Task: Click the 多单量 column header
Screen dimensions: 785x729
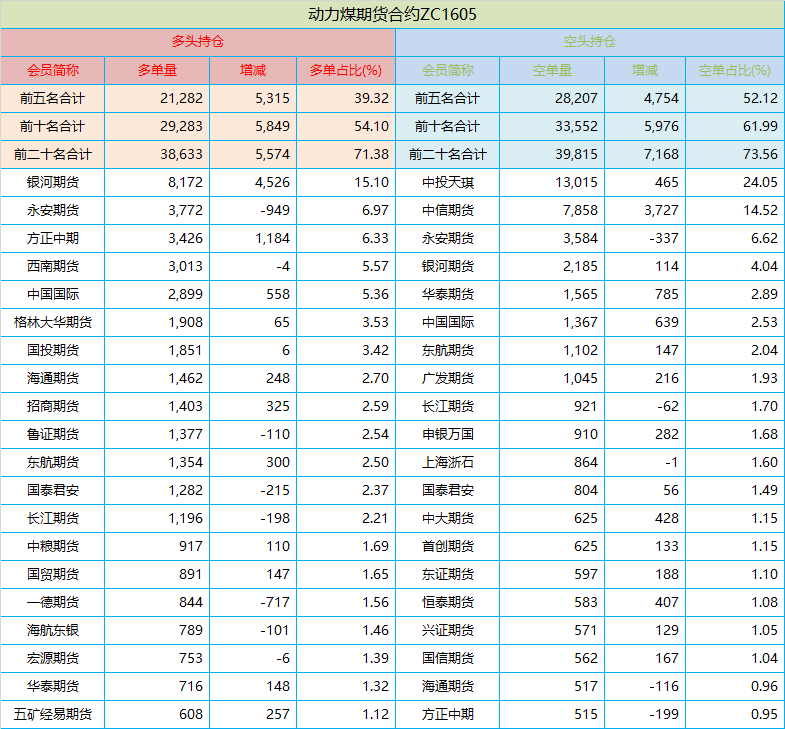Action: 157,70
